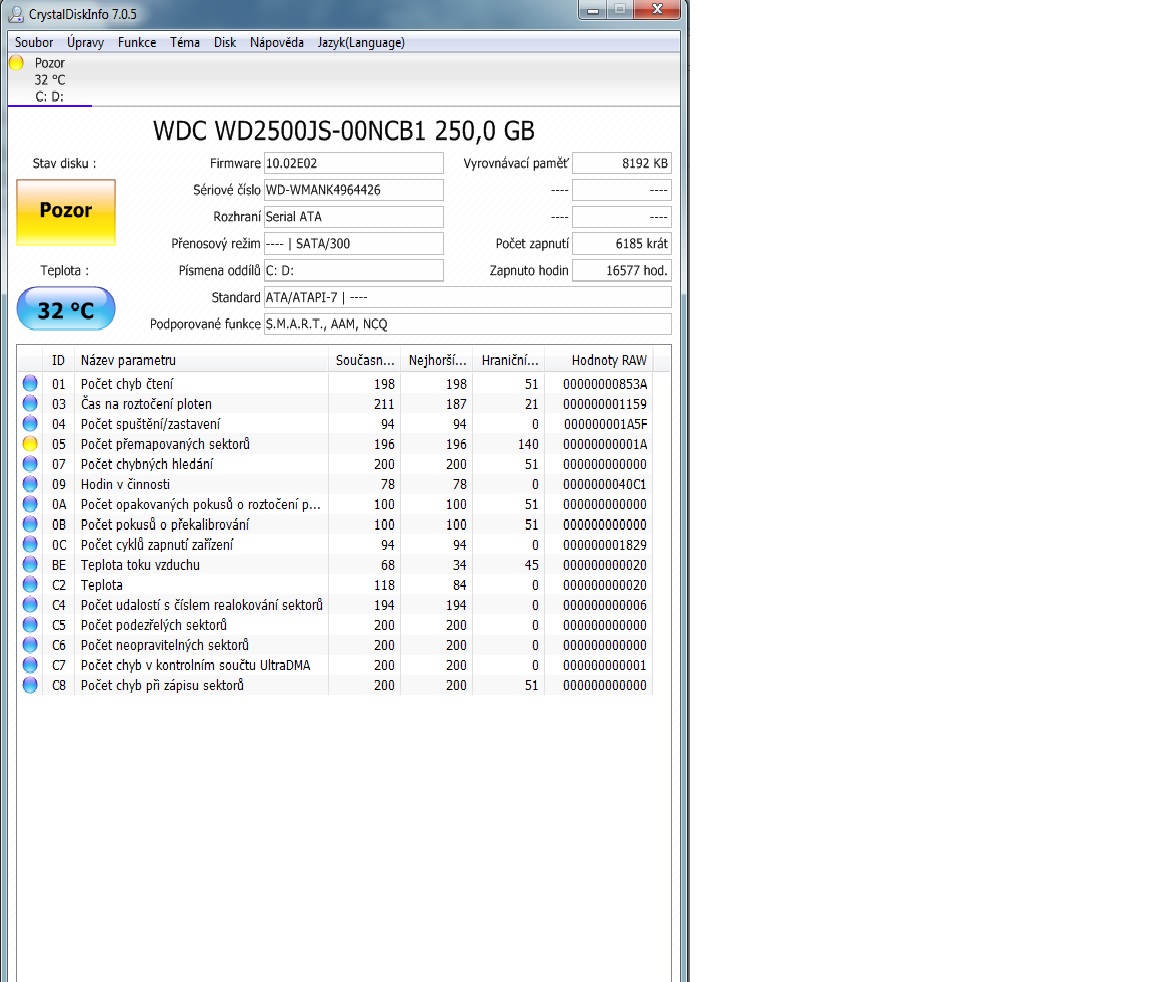Click the blue status orb for attribute 07

pyautogui.click(x=30, y=463)
